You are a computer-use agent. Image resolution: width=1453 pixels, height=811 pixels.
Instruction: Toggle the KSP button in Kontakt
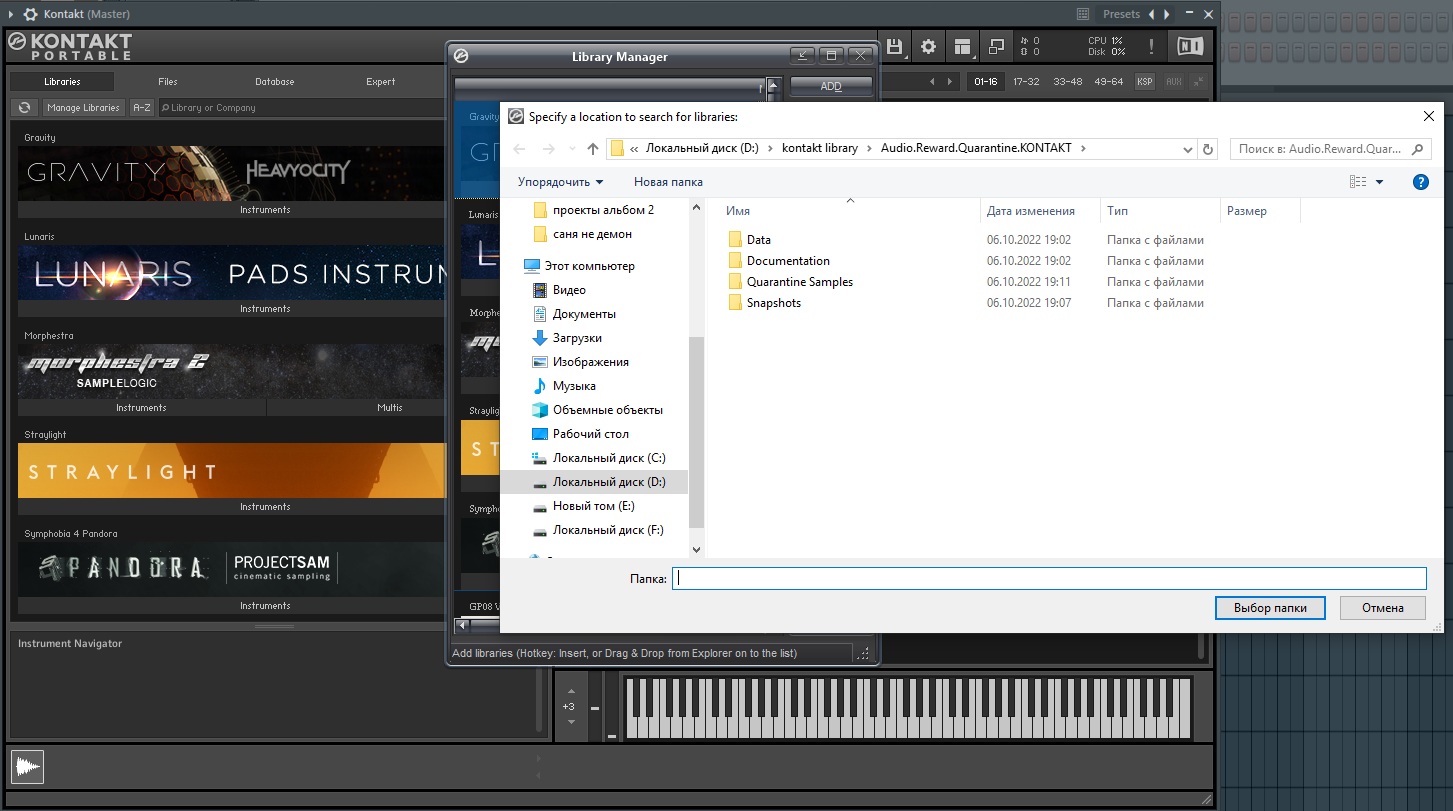tap(1145, 81)
